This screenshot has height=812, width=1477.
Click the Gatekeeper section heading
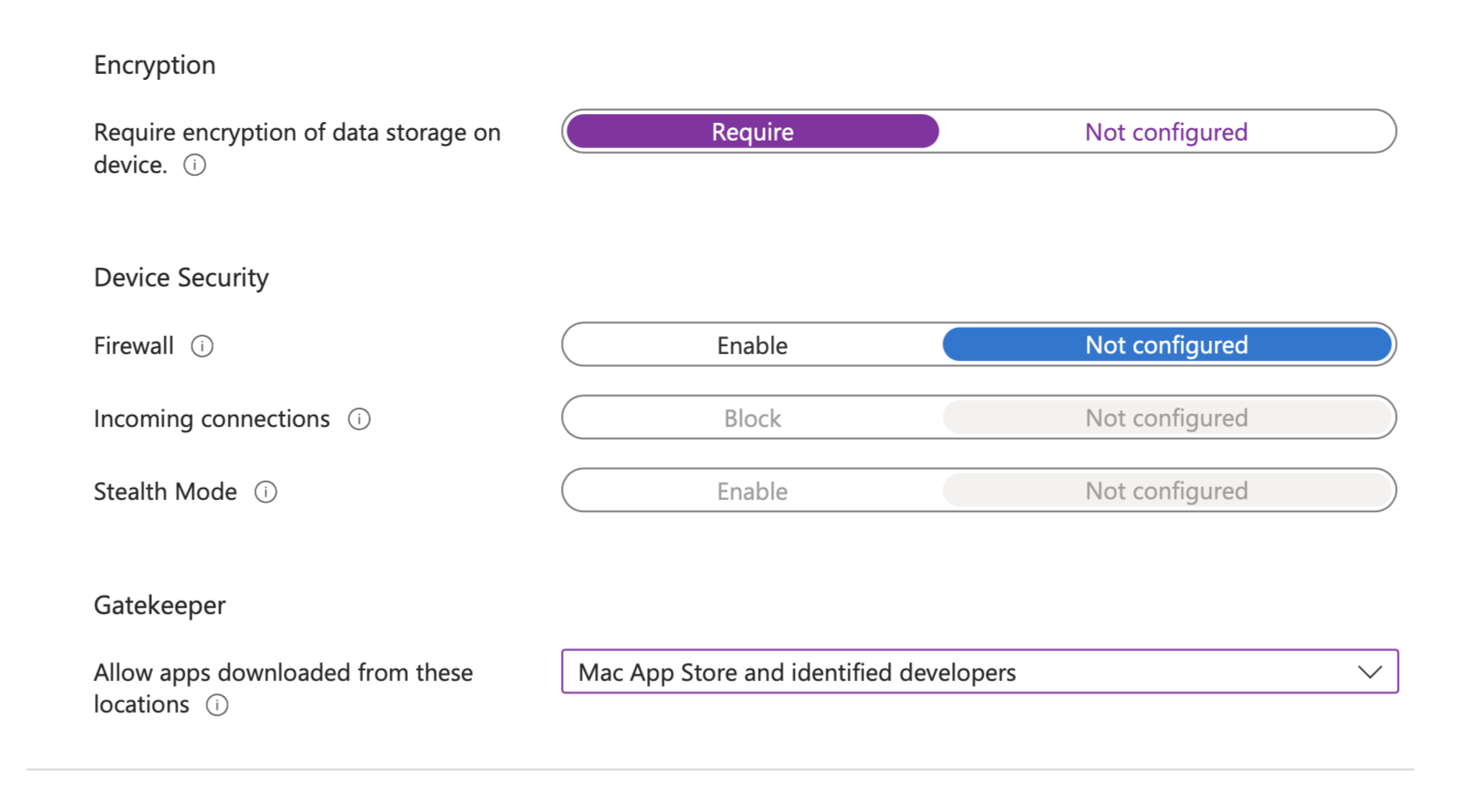160,605
